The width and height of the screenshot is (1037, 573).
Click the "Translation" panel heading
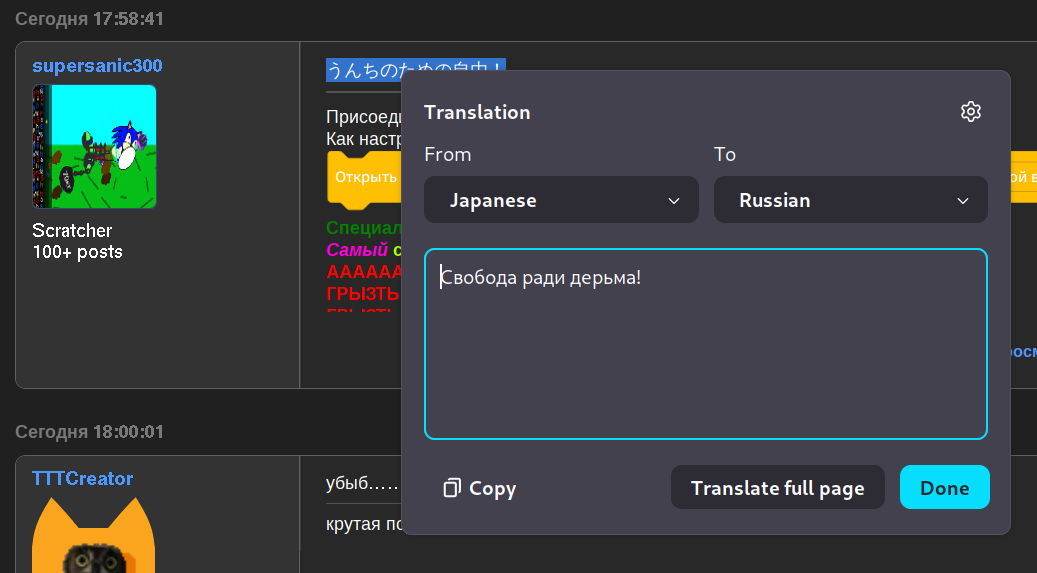(x=477, y=112)
